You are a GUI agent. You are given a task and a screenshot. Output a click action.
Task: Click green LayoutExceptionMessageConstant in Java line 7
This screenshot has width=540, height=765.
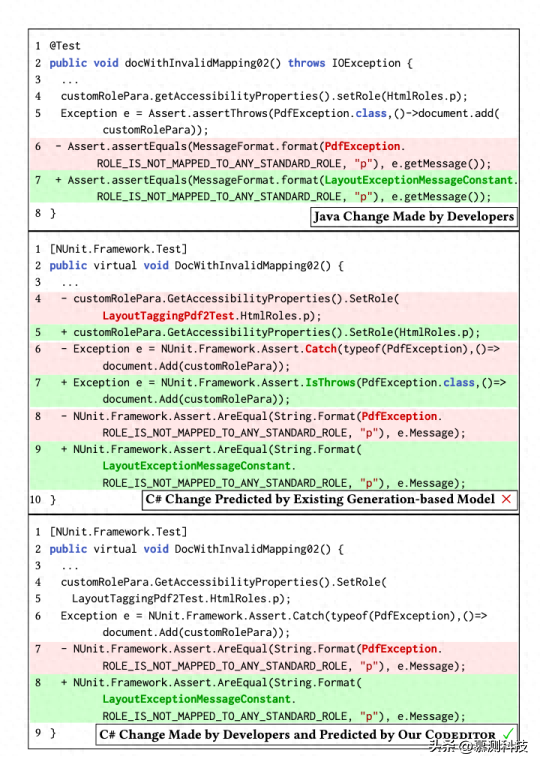(419, 180)
